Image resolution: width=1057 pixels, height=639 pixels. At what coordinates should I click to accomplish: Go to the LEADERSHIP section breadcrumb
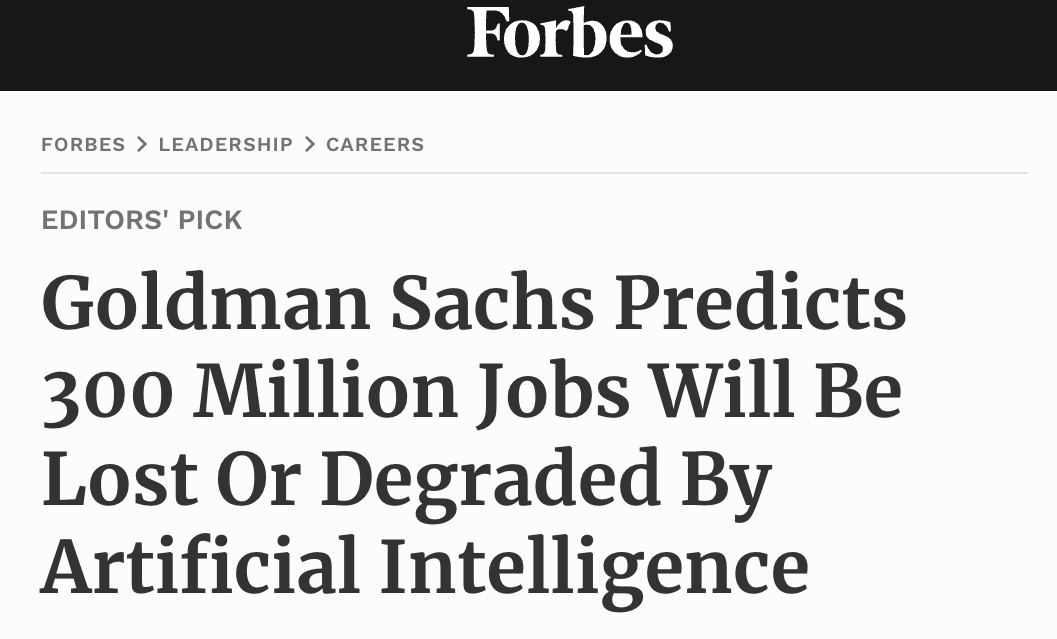pyautogui.click(x=226, y=144)
